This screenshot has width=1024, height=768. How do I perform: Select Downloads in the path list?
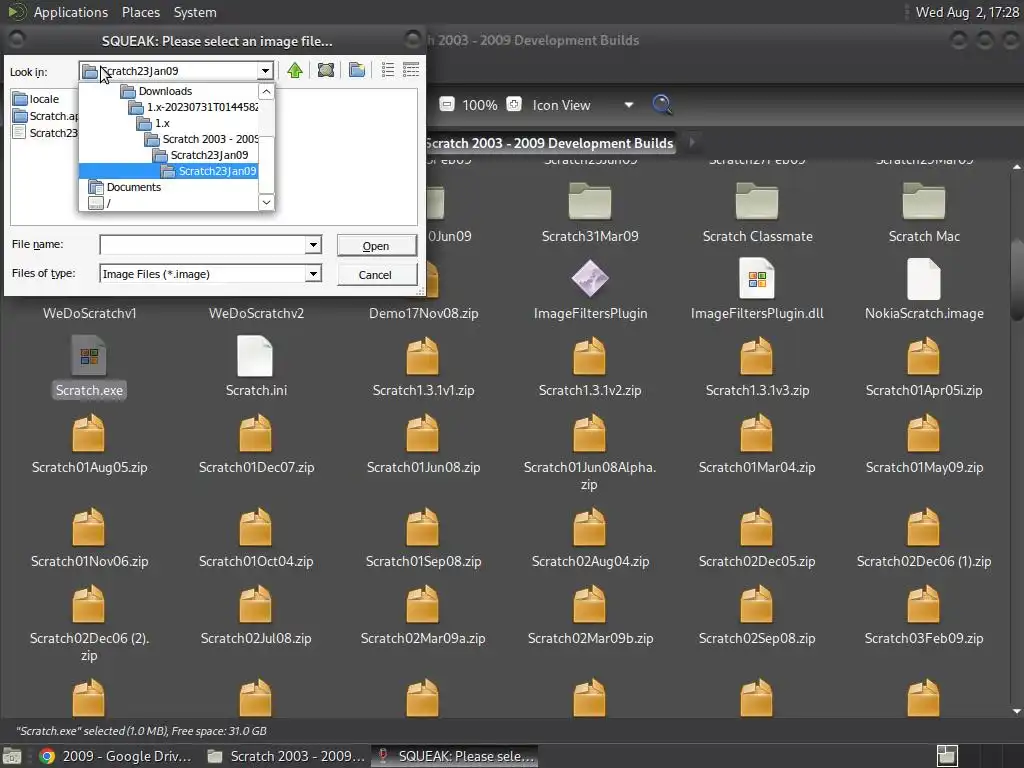(x=165, y=91)
